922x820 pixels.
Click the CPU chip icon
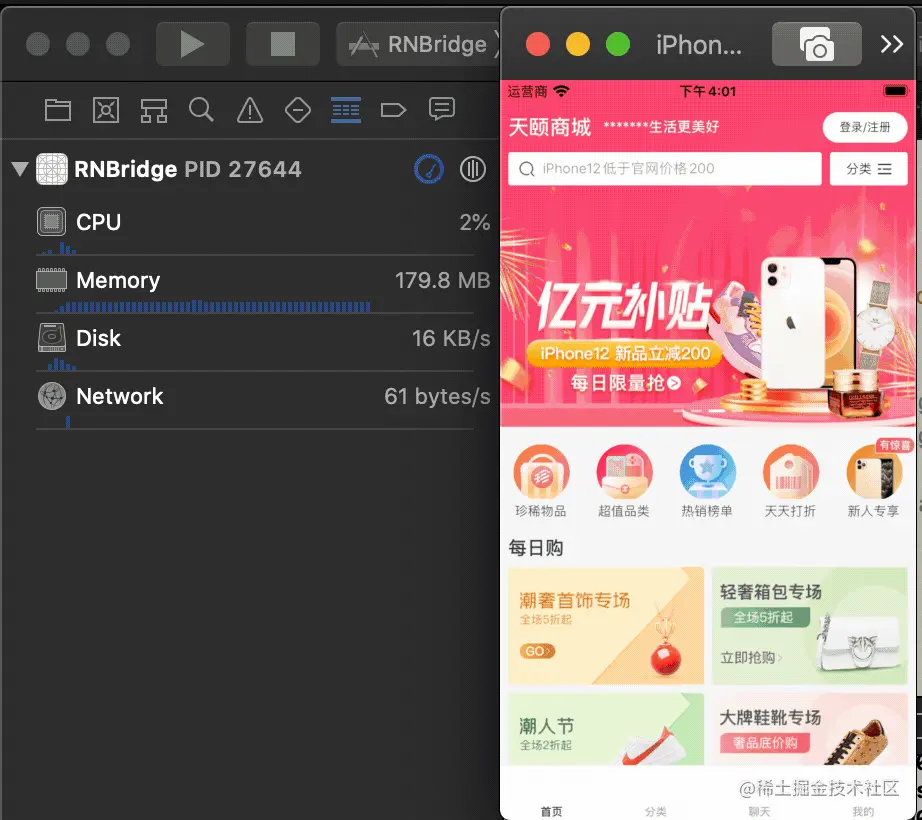(x=51, y=222)
